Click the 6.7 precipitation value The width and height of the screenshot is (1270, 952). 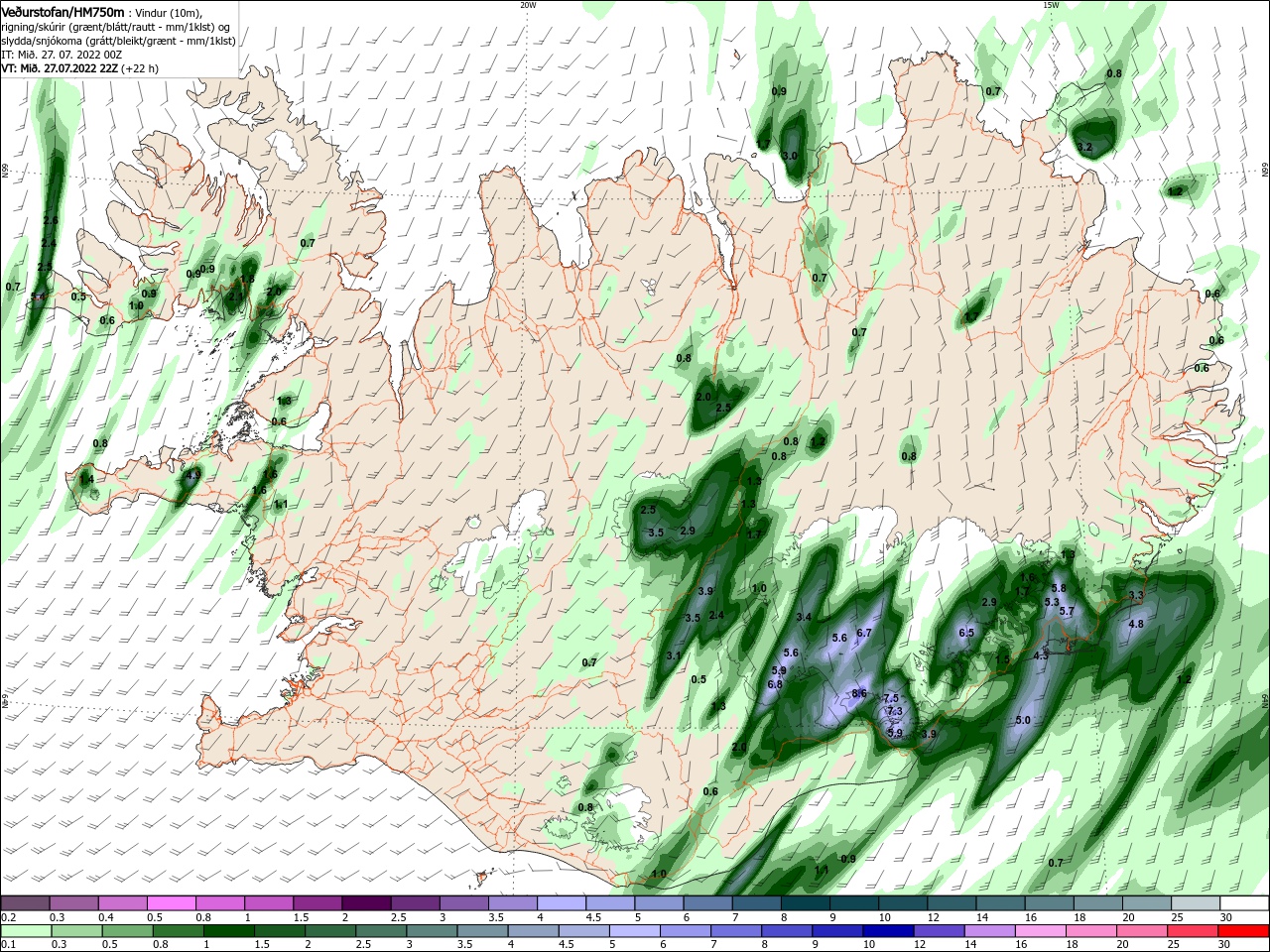[863, 633]
